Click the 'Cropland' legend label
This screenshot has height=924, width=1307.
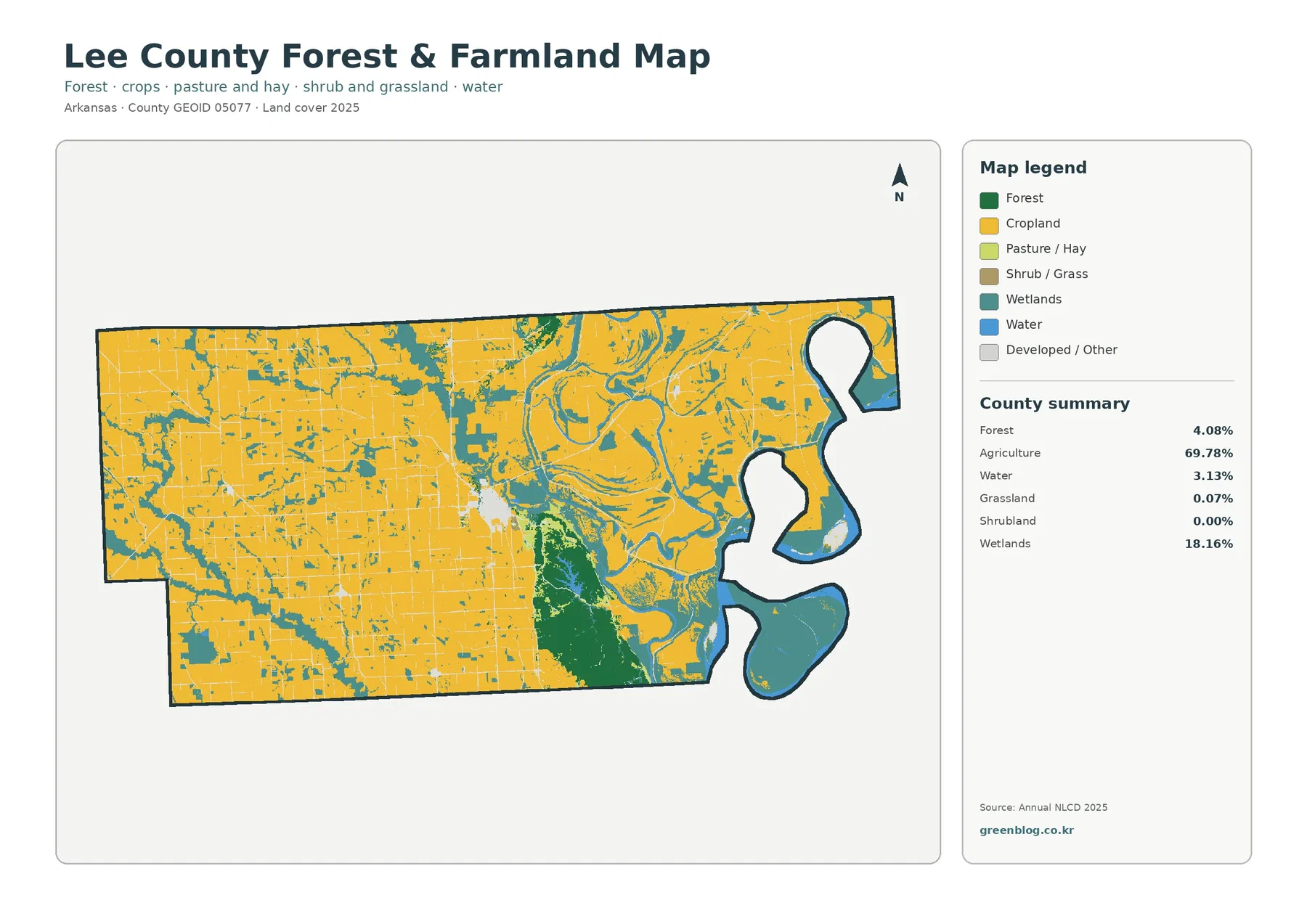1033,224
